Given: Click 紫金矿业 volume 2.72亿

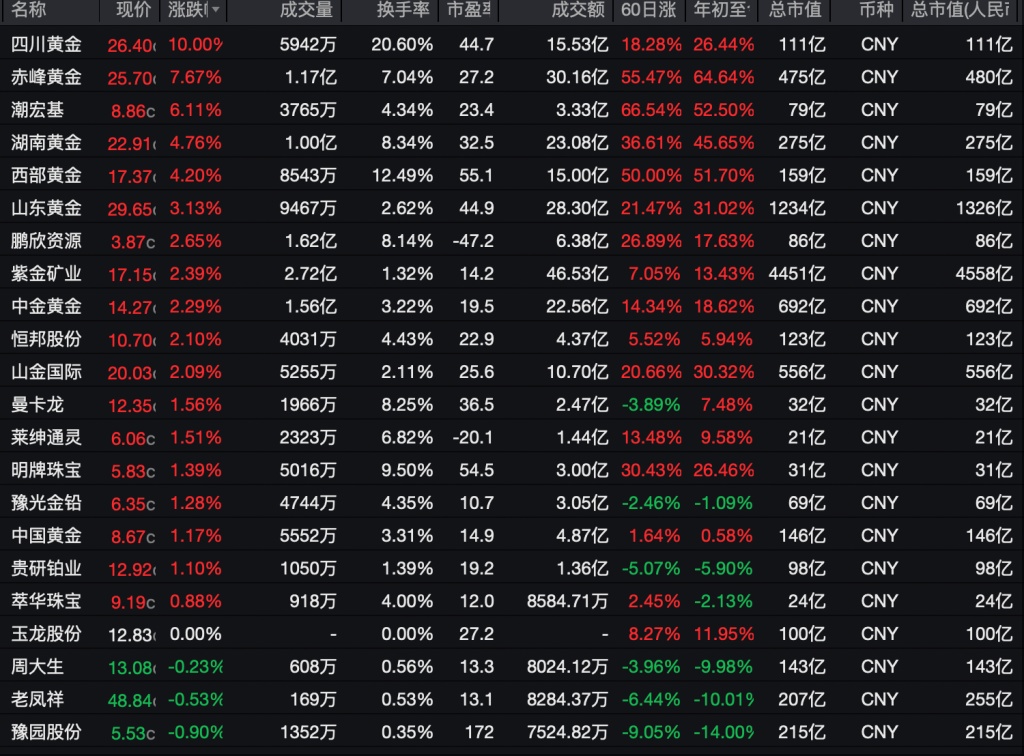Looking at the screenshot, I should click(310, 274).
